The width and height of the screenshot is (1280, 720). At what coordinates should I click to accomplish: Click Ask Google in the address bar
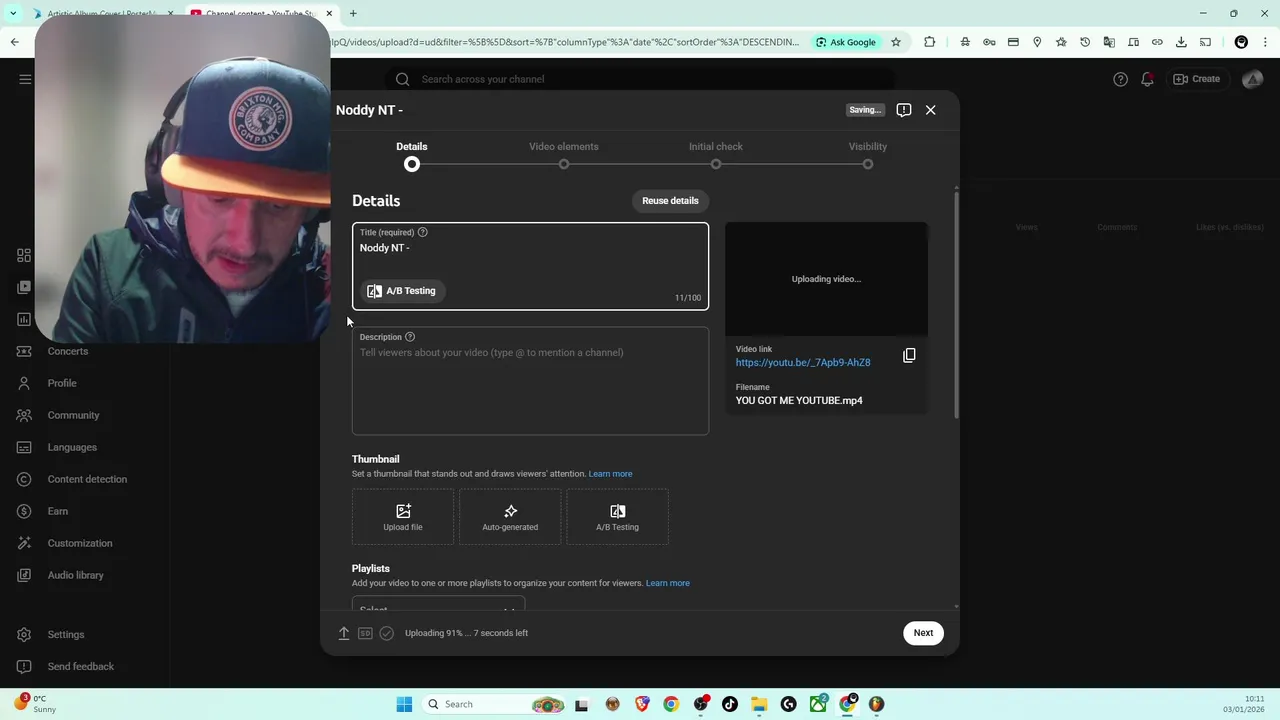[846, 42]
